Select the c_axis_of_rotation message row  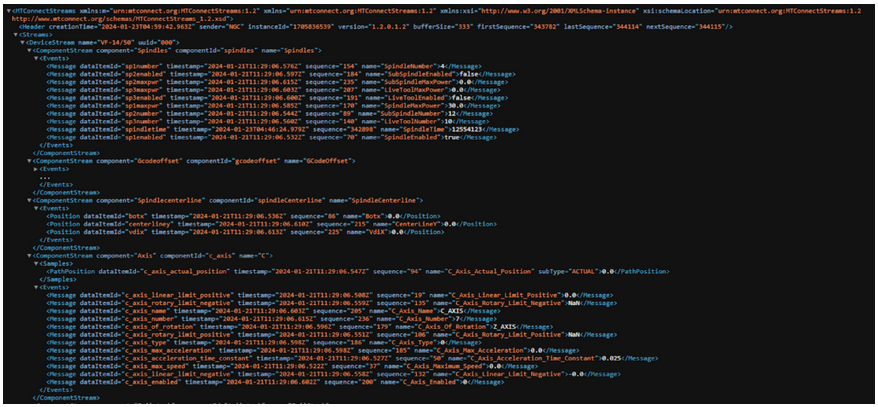pyautogui.click(x=300, y=326)
